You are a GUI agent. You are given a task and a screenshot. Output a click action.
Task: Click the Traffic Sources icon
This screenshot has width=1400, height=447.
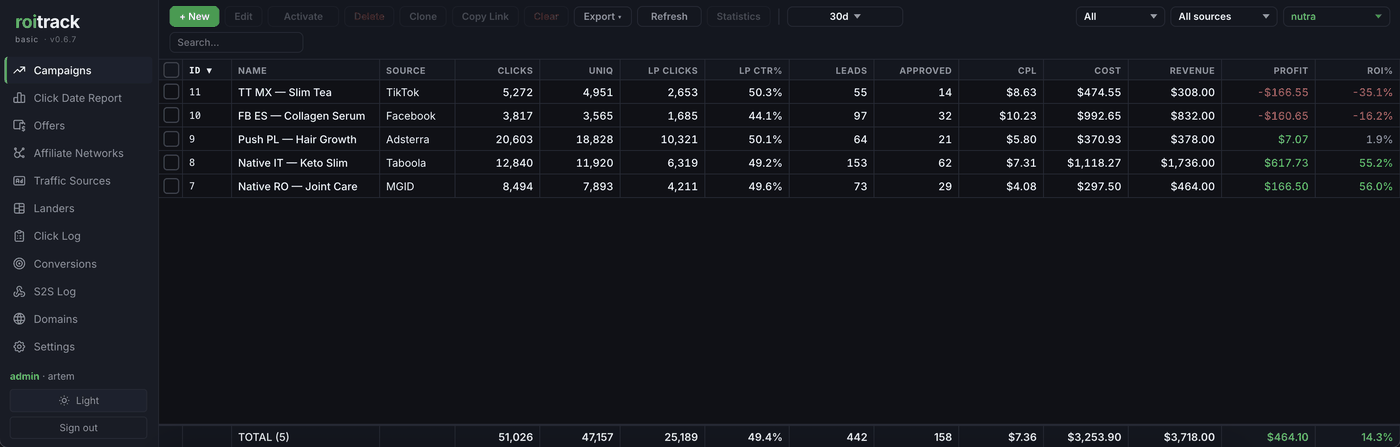19,181
